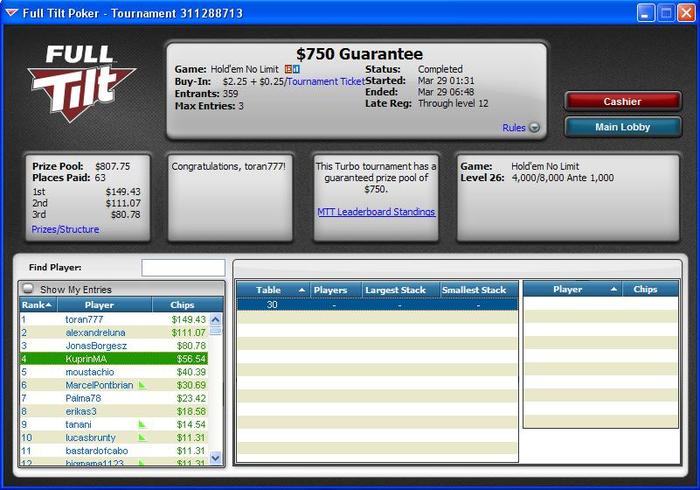Screen dimensions: 700x490
Task: Sort standings by Chips column header
Action: click(x=188, y=305)
